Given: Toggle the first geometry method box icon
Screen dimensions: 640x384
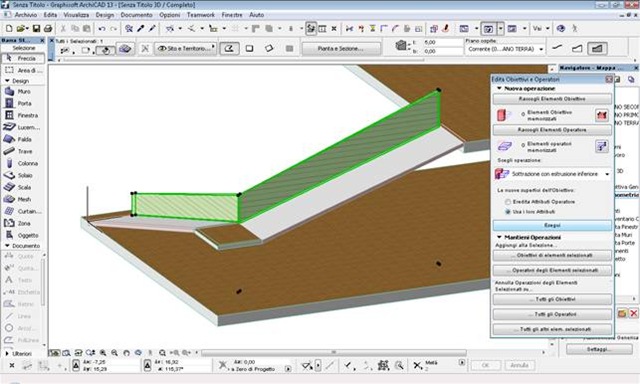Looking at the screenshot, I should [229, 49].
